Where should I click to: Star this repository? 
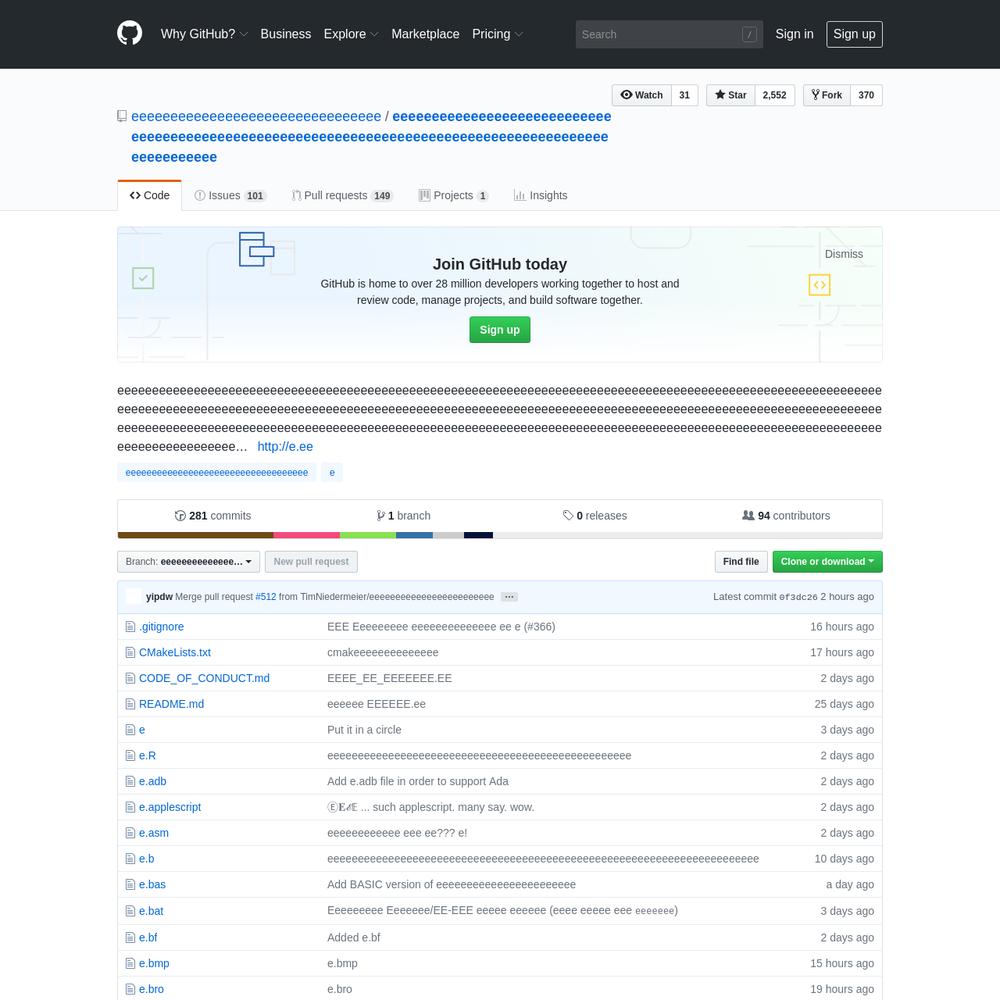pos(731,95)
